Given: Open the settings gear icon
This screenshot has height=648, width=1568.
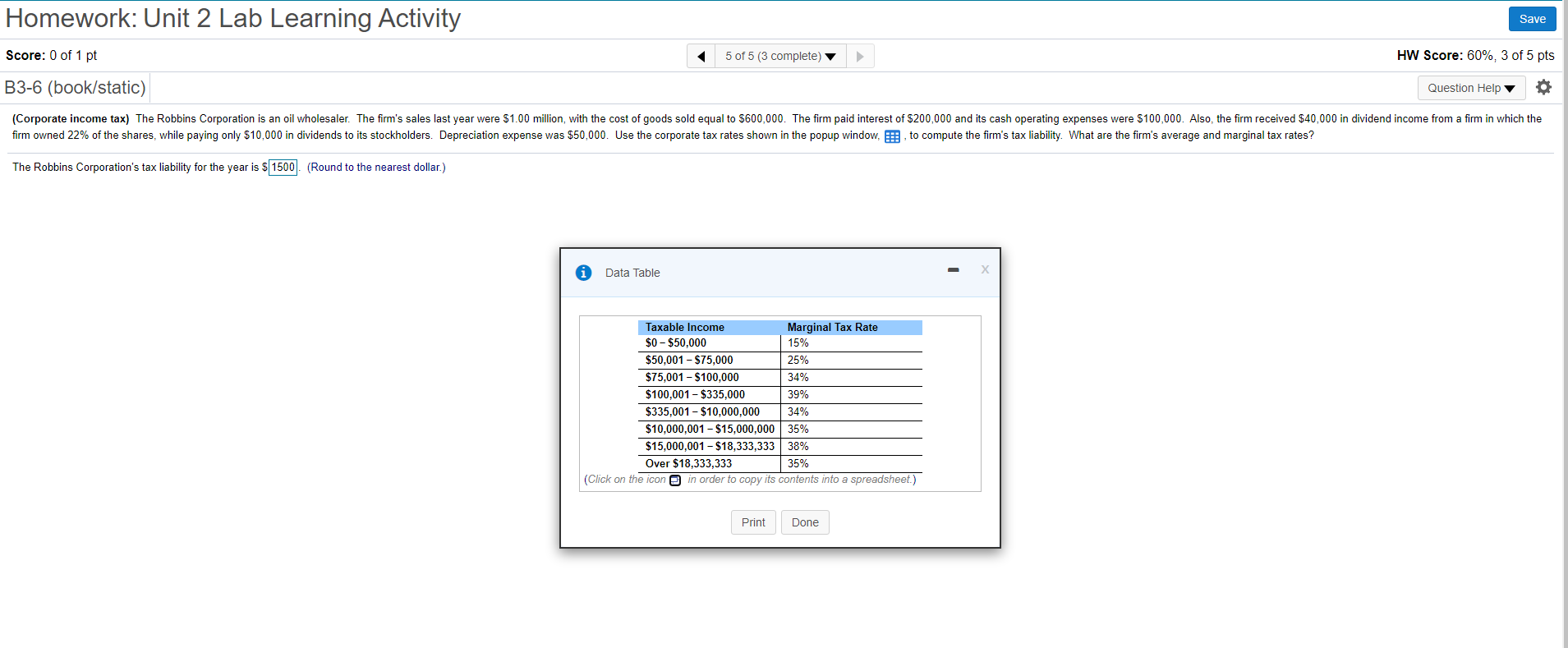Looking at the screenshot, I should 1543,87.
